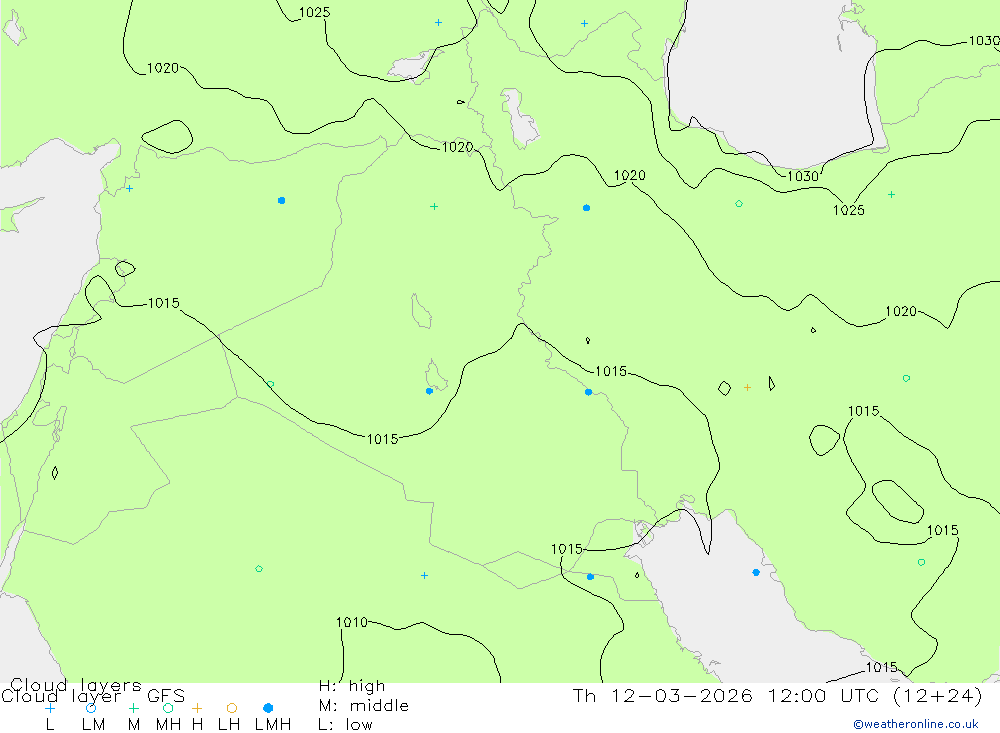Click the filled blue LMH legend dot

click(268, 708)
